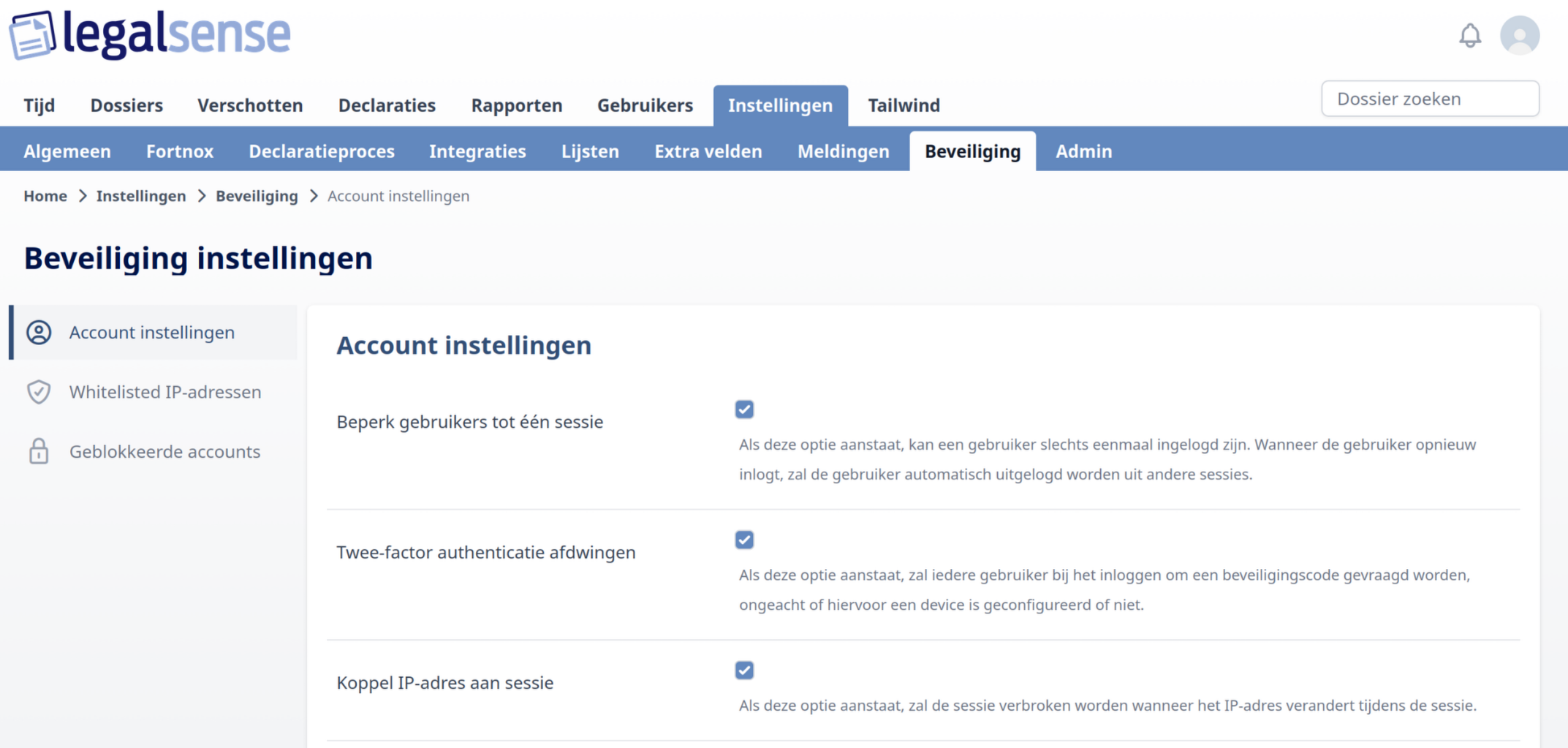The height and width of the screenshot is (748, 1568).
Task: Select the Instellingen main tab
Action: click(x=781, y=105)
